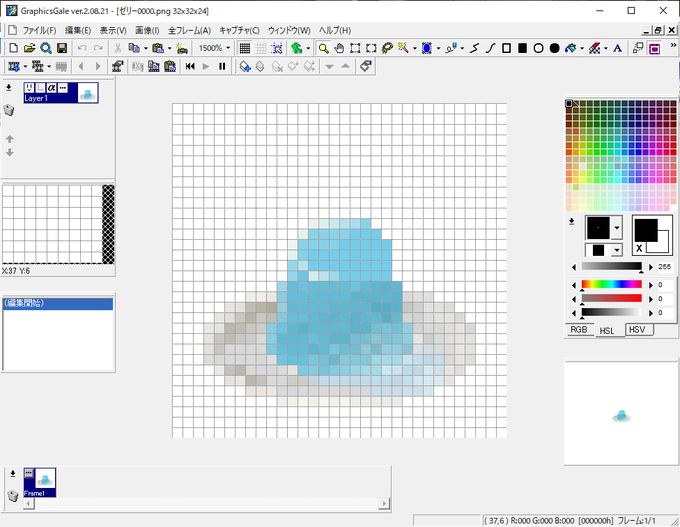Toggle Layer1 visibility icon
Image resolution: width=680 pixels, height=527 pixels.
pos(29,88)
